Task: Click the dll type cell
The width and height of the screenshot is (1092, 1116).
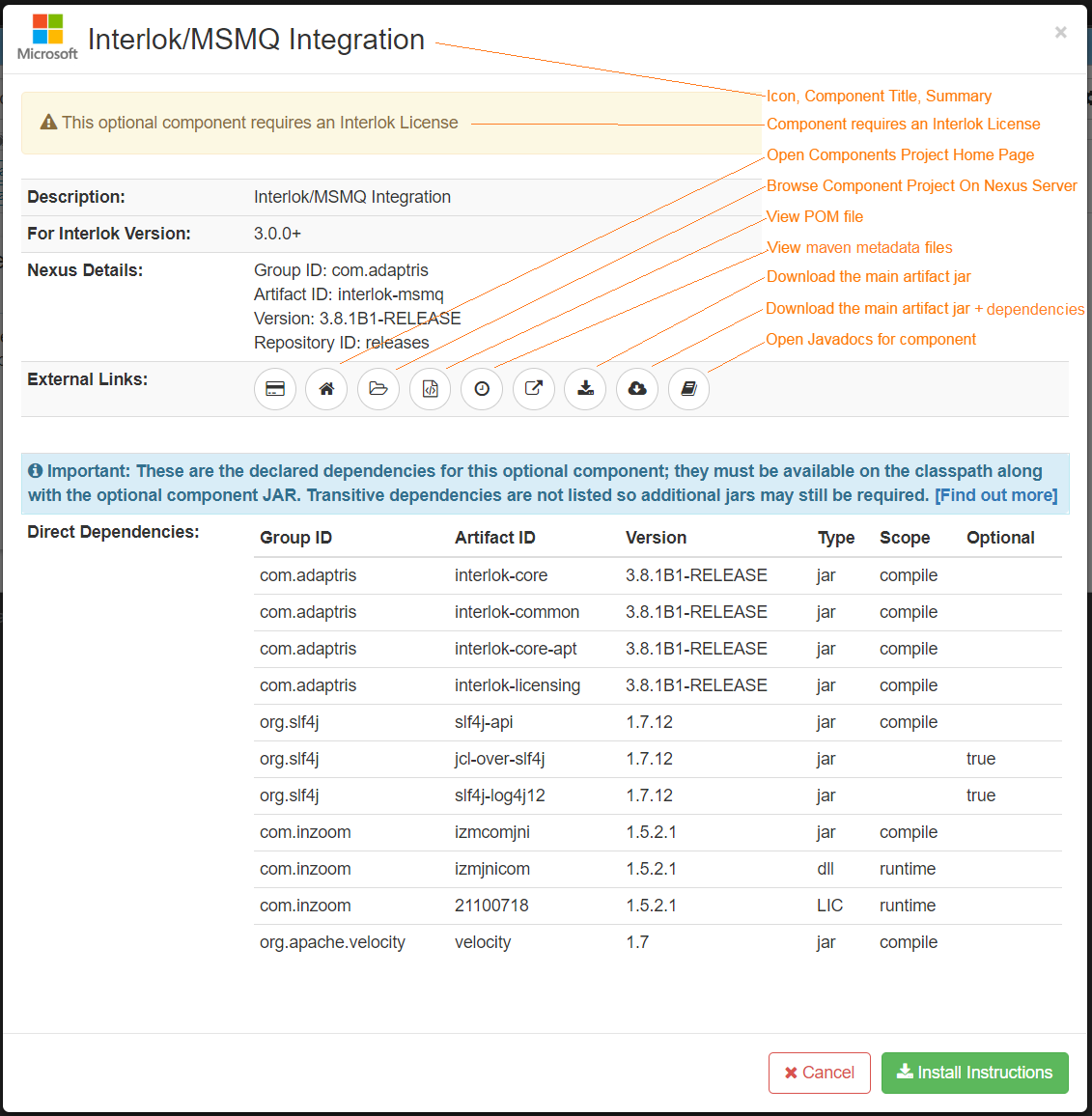Action: click(x=826, y=869)
